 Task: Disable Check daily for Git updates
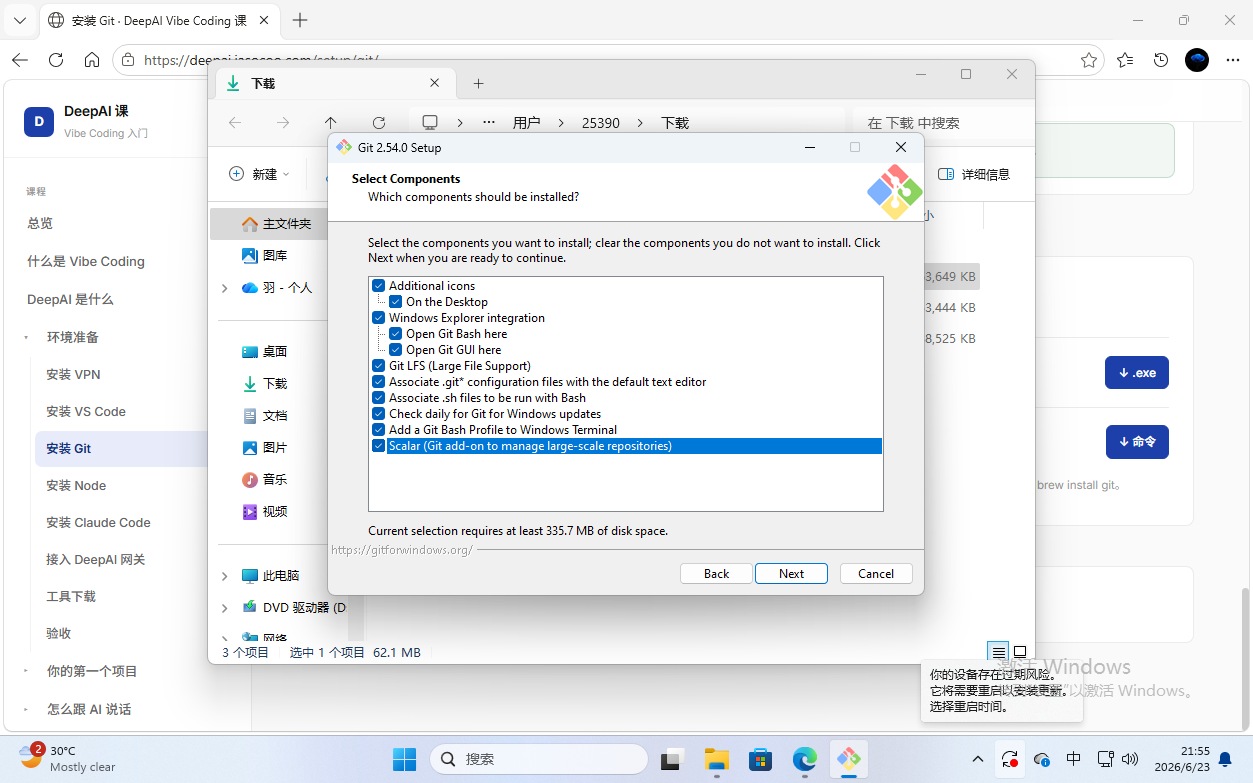coord(379,414)
